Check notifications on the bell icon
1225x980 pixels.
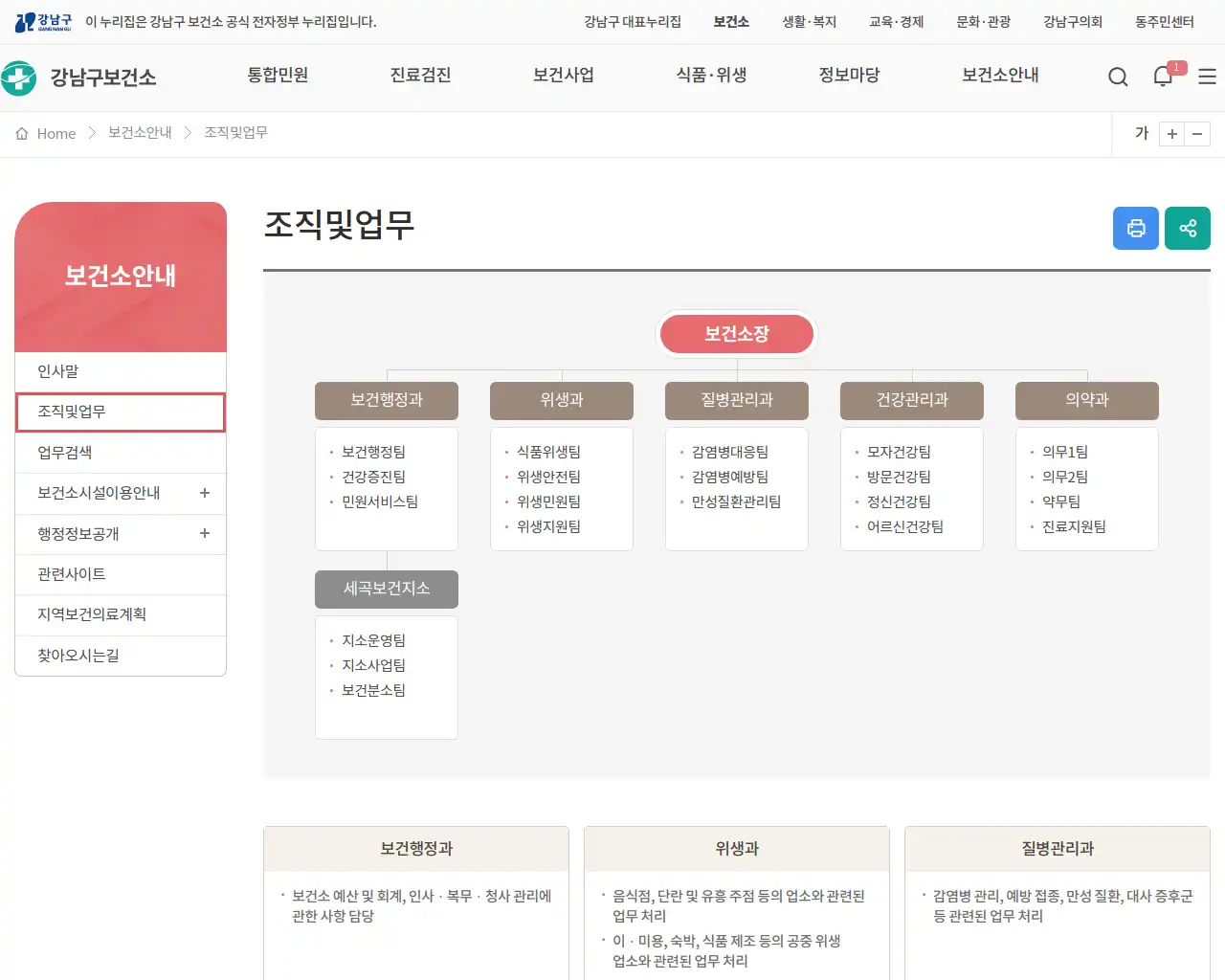[x=1162, y=77]
